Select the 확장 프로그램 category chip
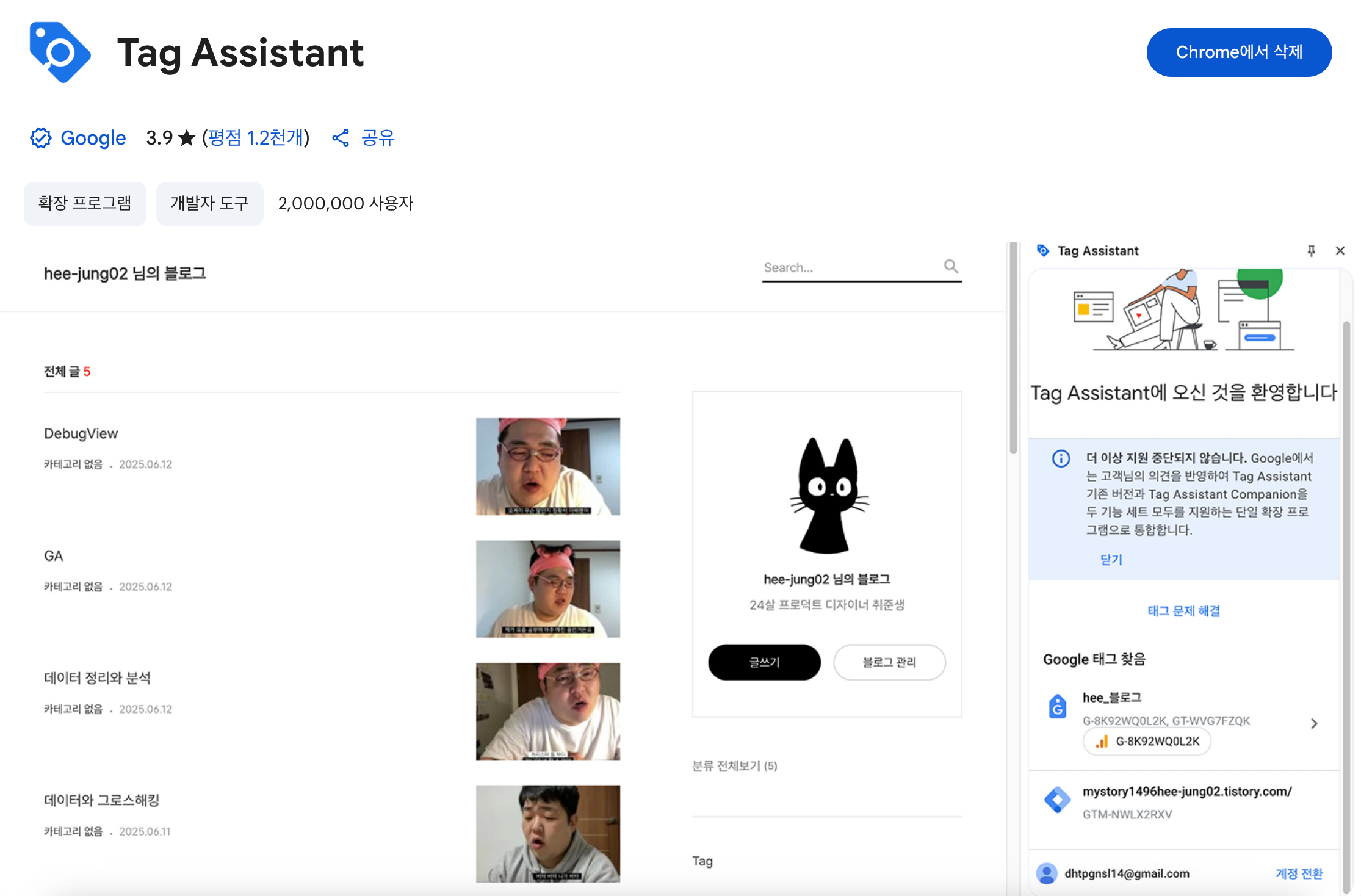The image size is (1361, 896). coord(85,203)
